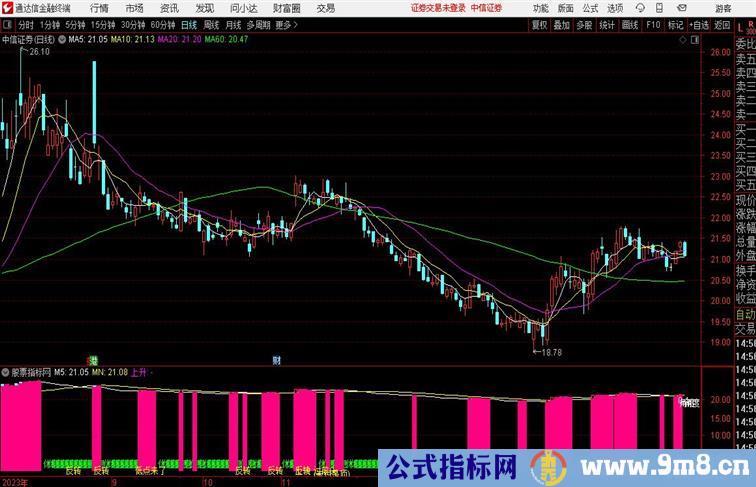Select the 日线 daily period
This screenshot has height=487, width=756.
pyautogui.click(x=189, y=25)
